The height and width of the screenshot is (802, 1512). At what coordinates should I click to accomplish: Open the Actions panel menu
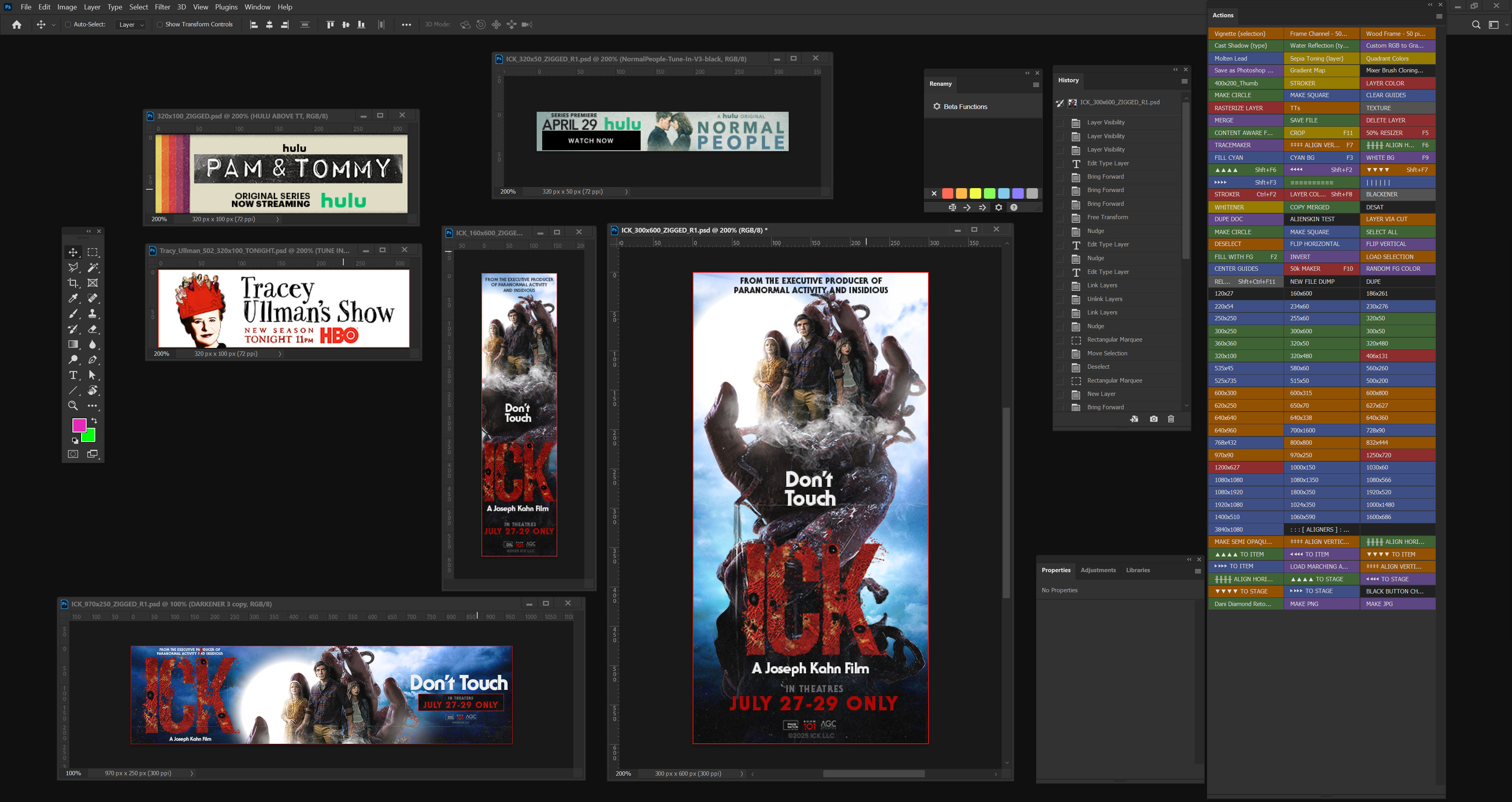tap(1439, 17)
